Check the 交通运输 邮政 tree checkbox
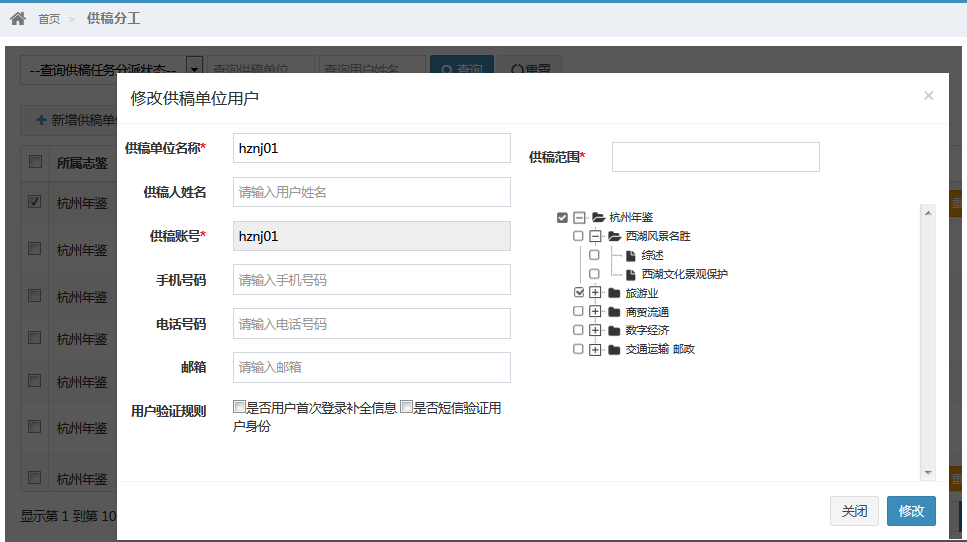Image resolution: width=967 pixels, height=542 pixels. coord(578,349)
